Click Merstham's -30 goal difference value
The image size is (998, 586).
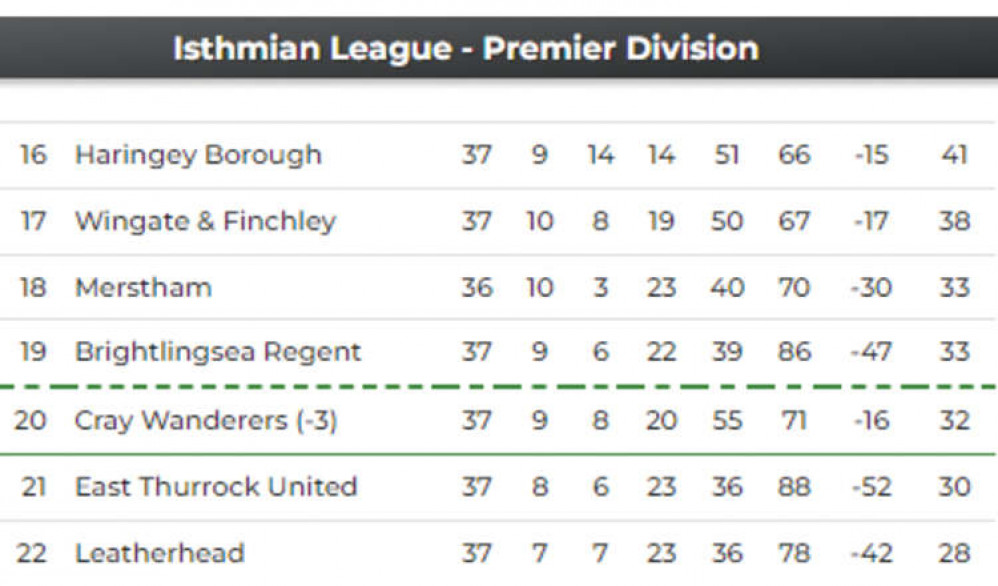click(871, 288)
